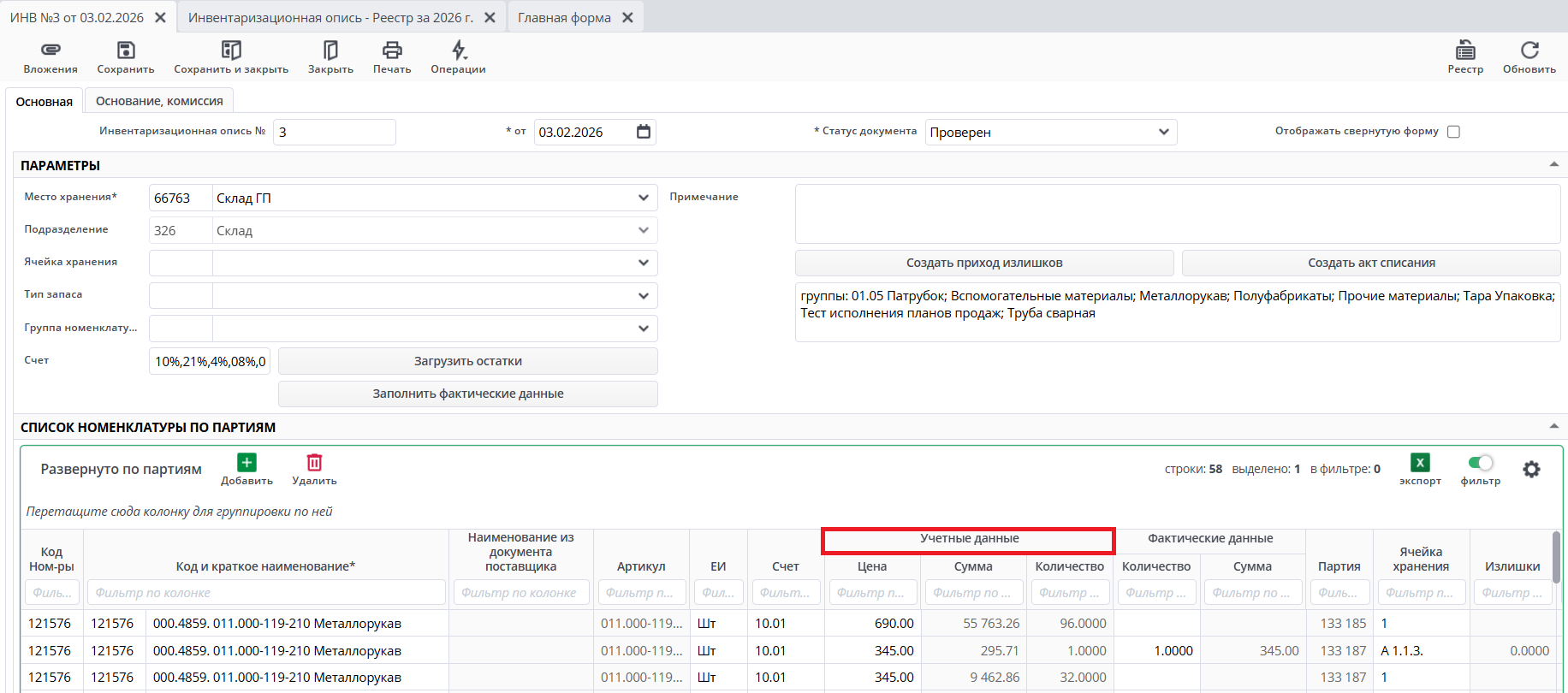1568x693 pixels.
Task: Expand the Статус документа dropdown
Action: point(1163,132)
